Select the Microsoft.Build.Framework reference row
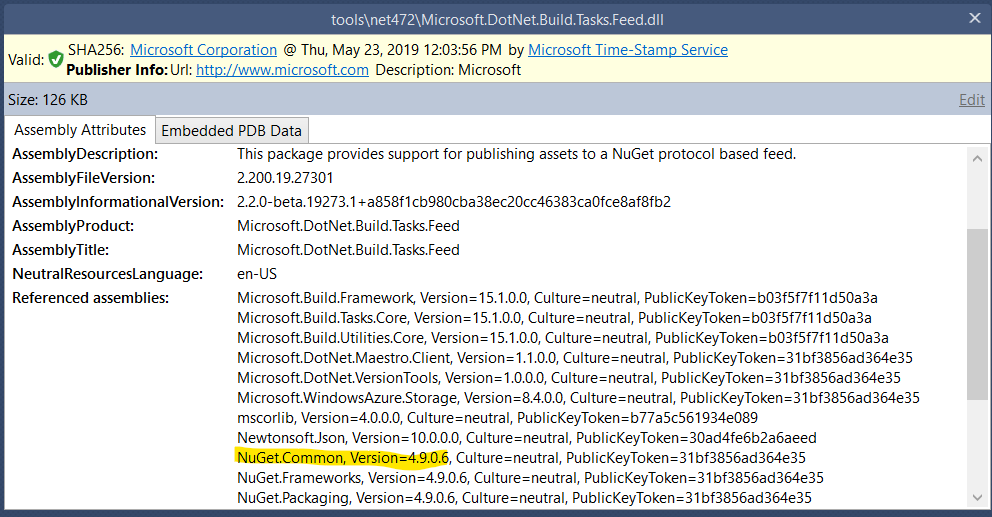This screenshot has width=992, height=517. (x=557, y=298)
